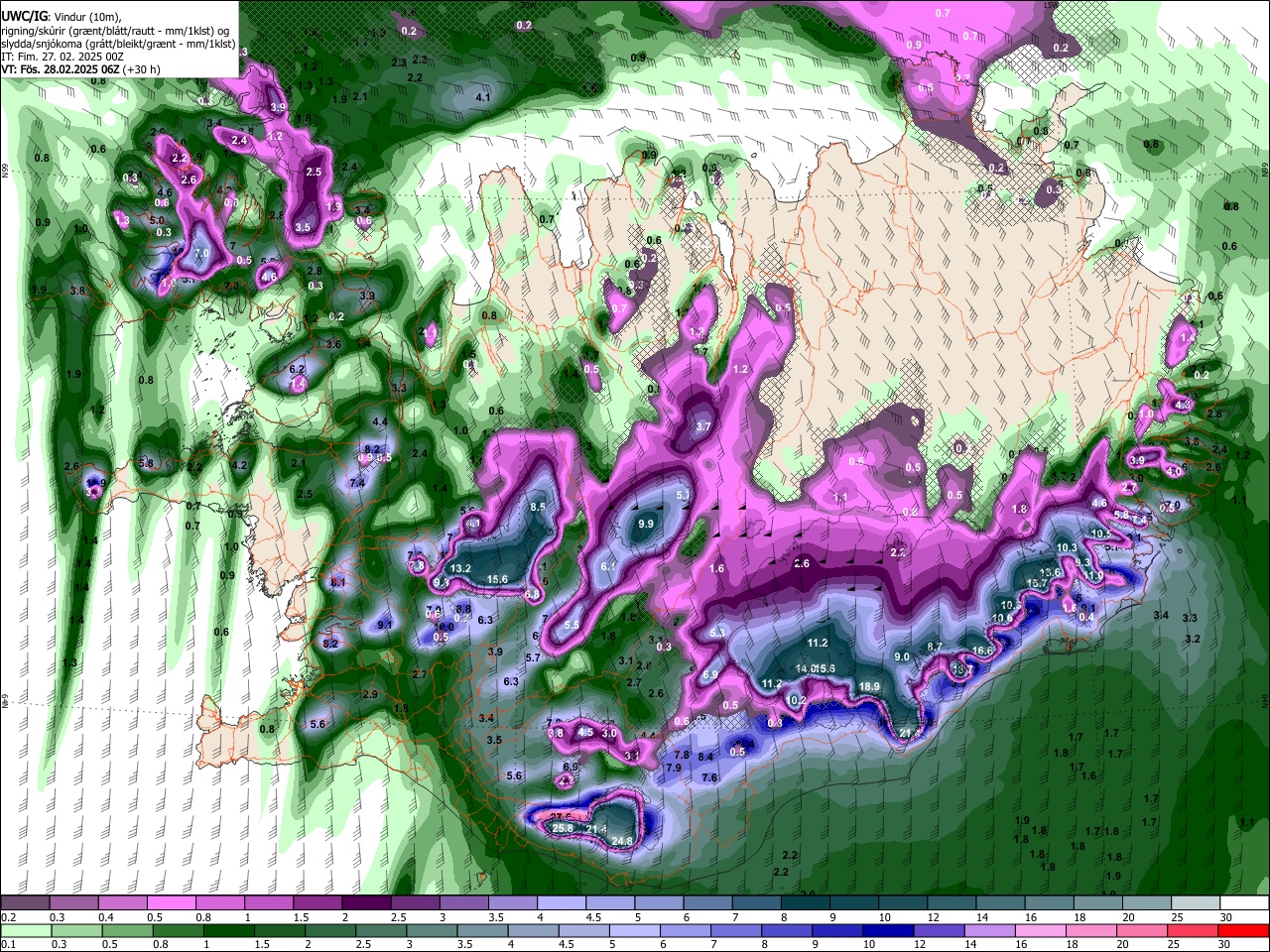The image size is (1270, 952).
Task: Click the light grey swatch labeled 25 in the top legend
Action: [1196, 903]
